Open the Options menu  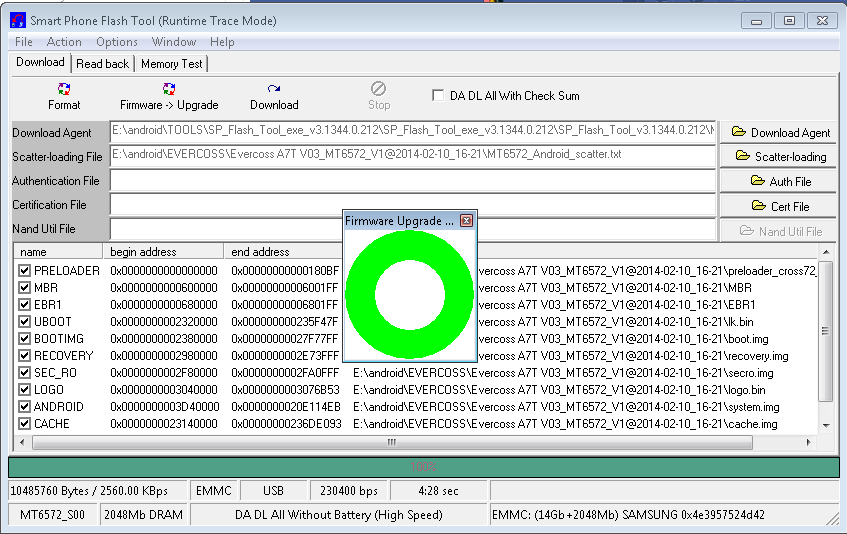pyautogui.click(x=117, y=42)
